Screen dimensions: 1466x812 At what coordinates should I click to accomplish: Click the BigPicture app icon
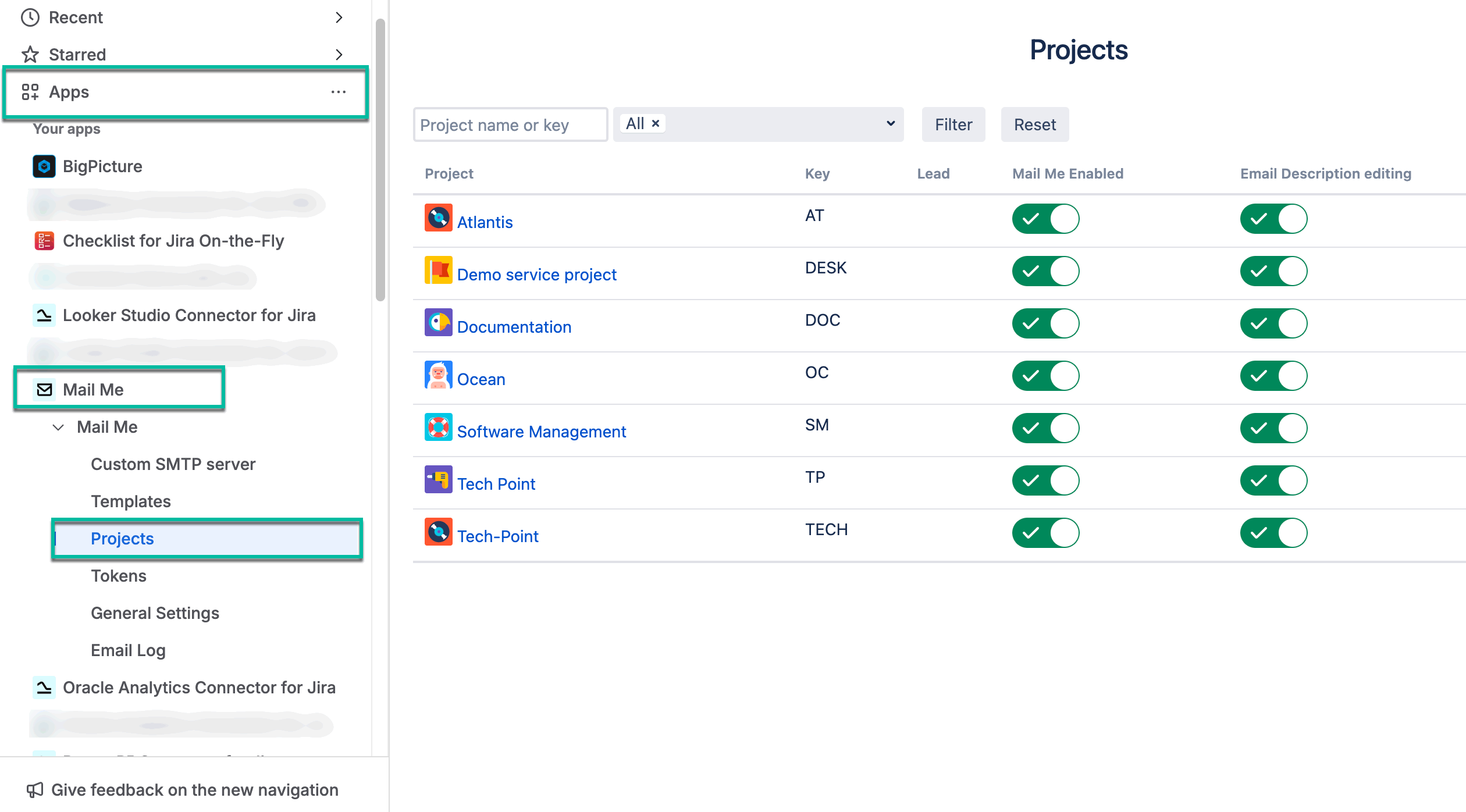pyautogui.click(x=44, y=166)
